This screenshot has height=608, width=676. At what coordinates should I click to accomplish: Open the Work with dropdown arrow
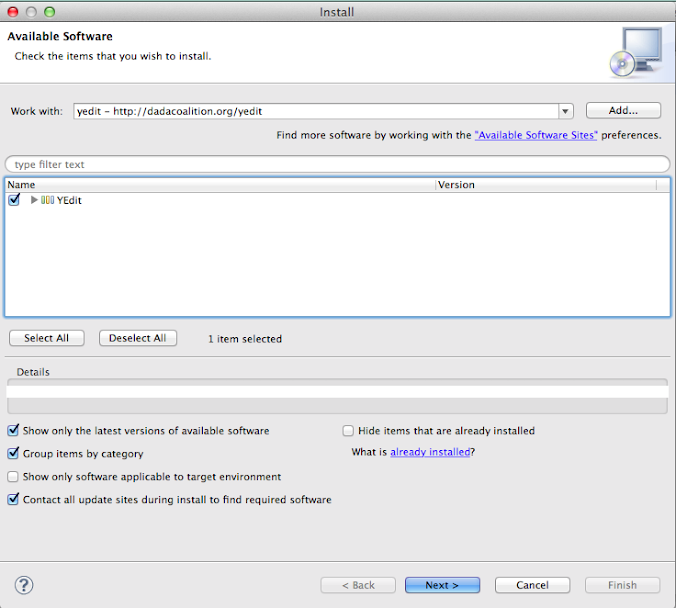coord(565,112)
